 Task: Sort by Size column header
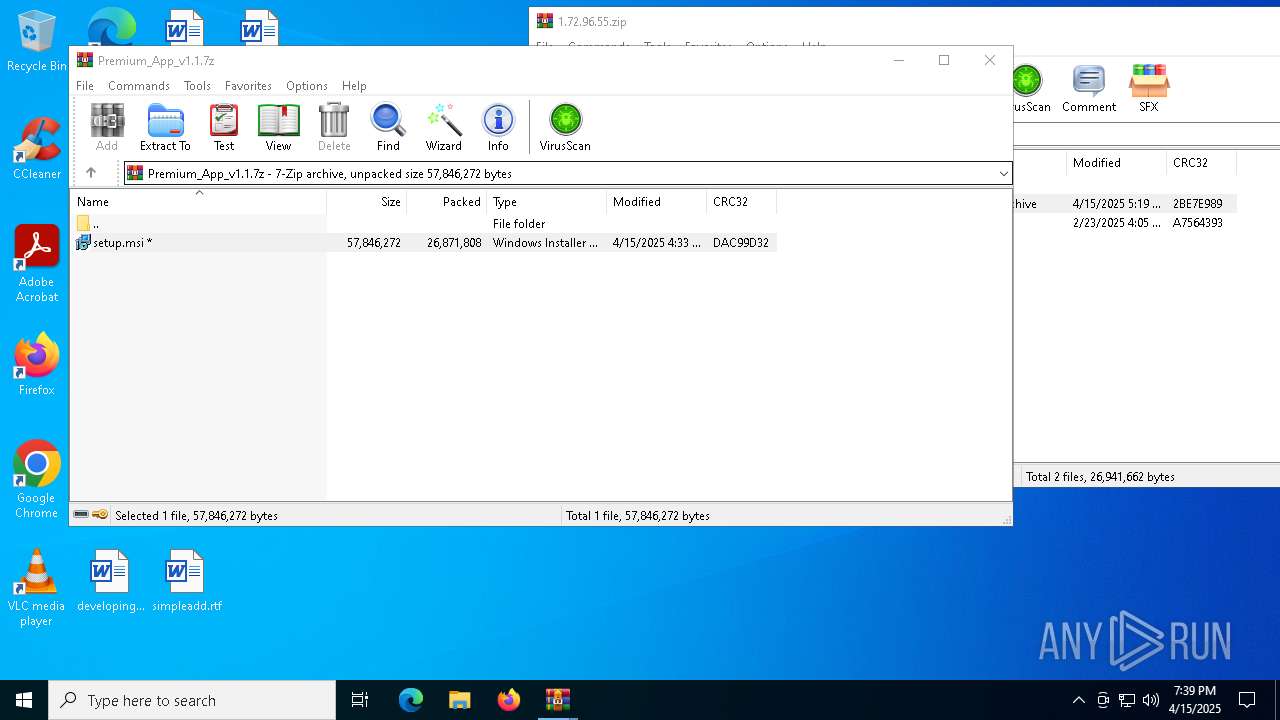[x=367, y=201]
